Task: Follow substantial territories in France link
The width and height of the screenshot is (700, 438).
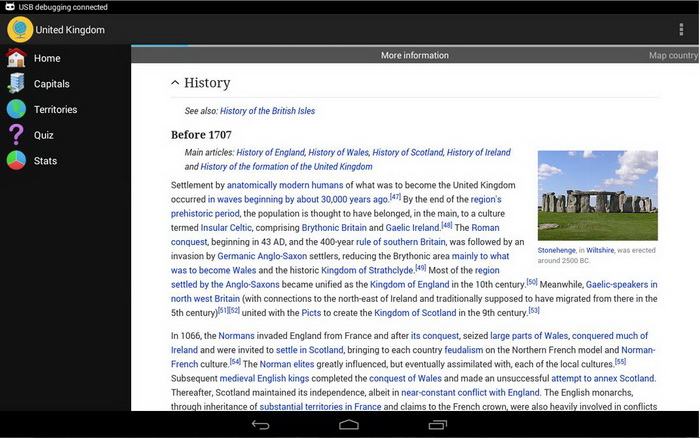Action: tap(321, 406)
